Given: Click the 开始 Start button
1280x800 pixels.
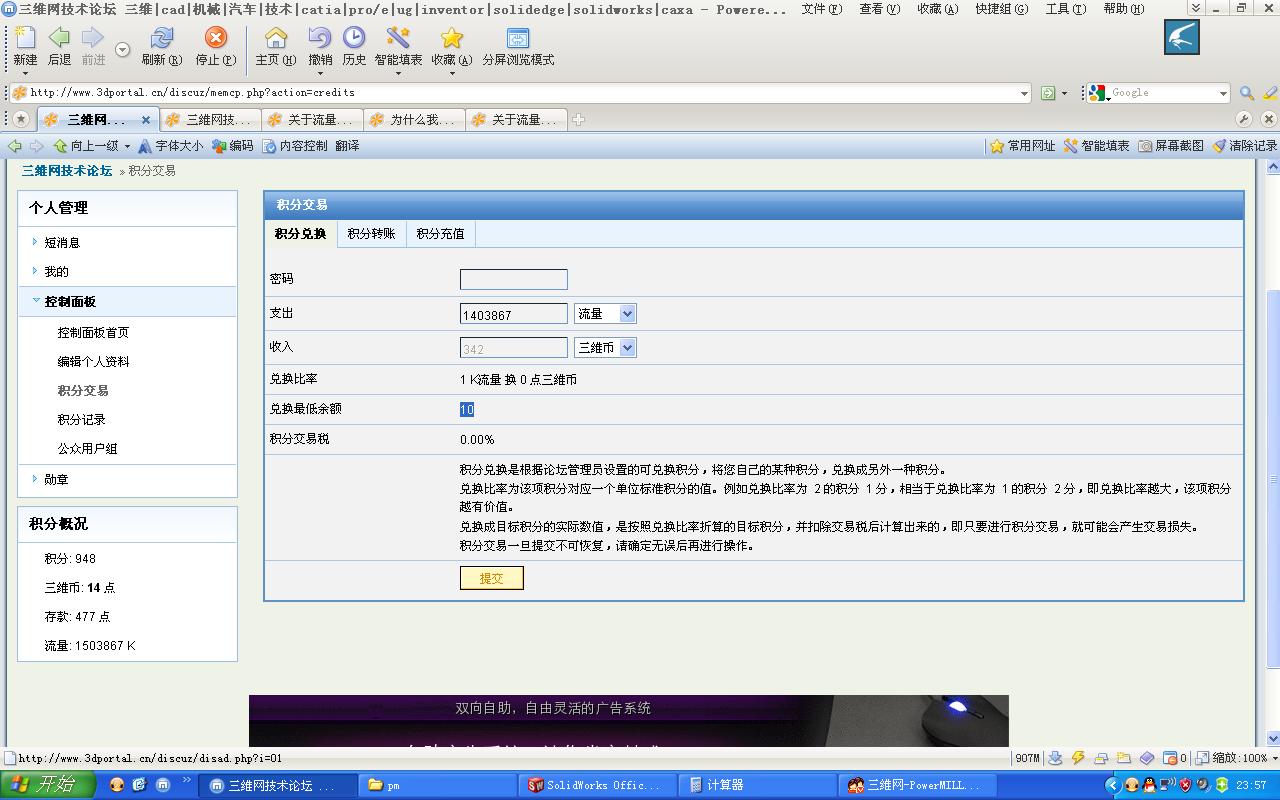Looking at the screenshot, I should point(48,785).
